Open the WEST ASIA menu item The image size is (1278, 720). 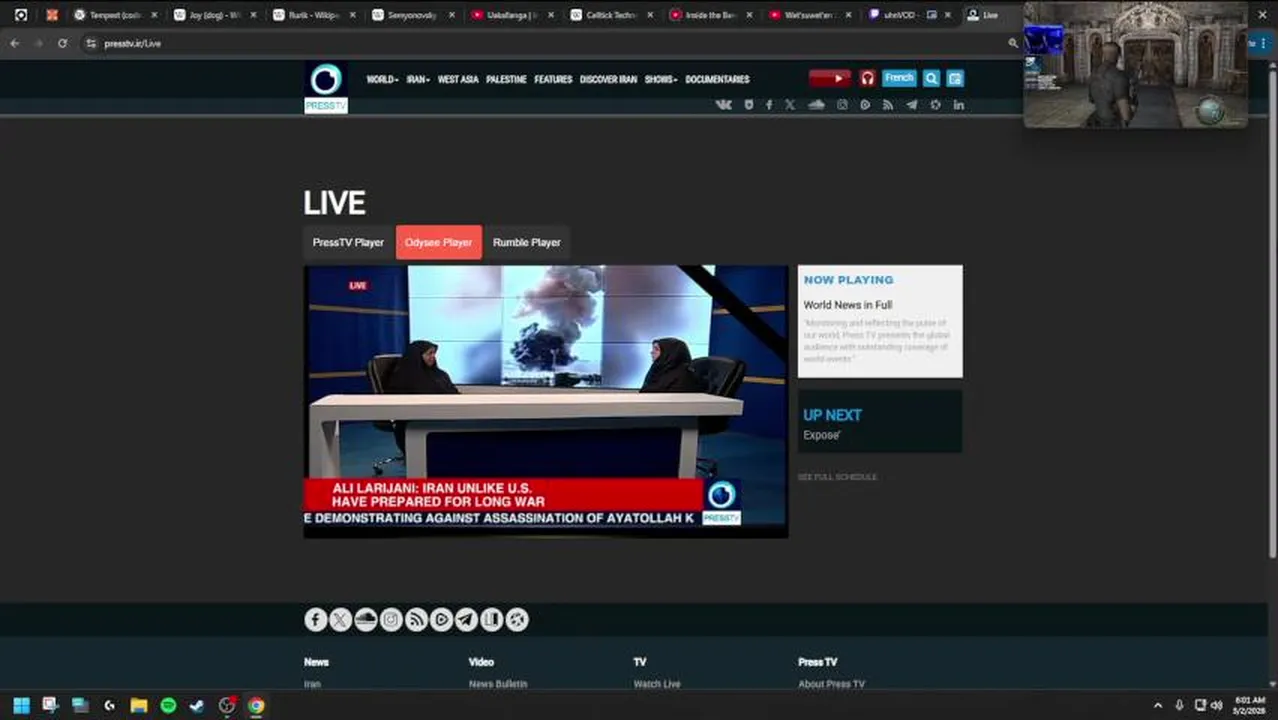(458, 79)
